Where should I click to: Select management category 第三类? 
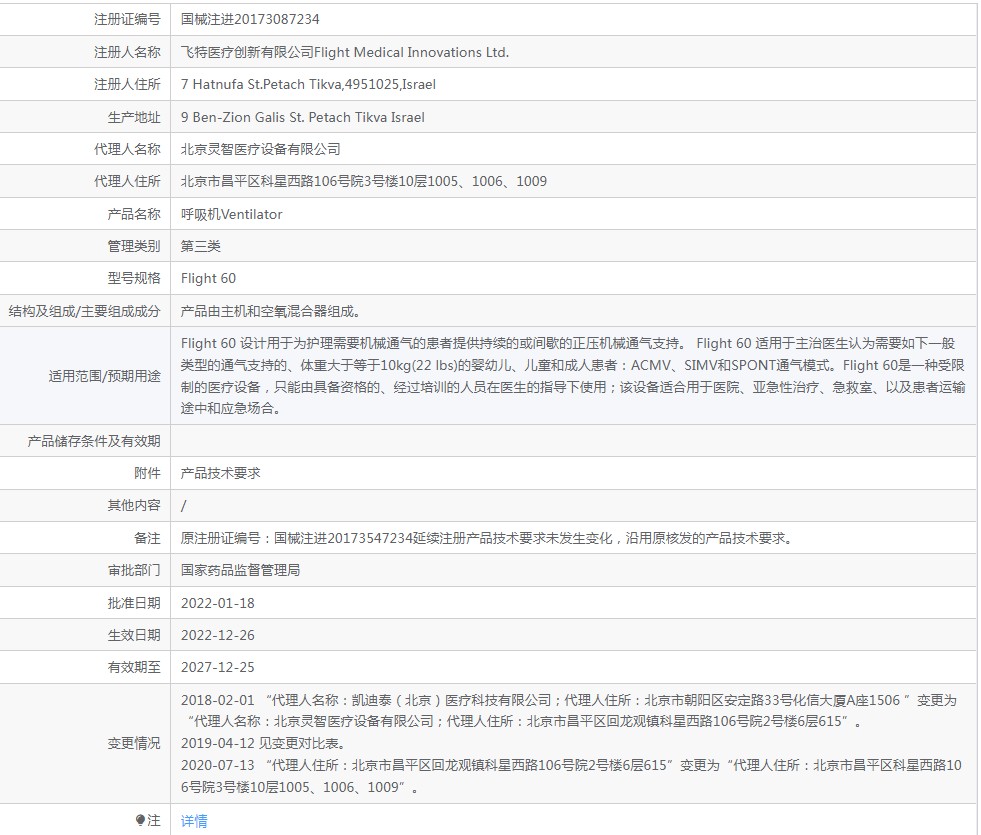(x=201, y=246)
